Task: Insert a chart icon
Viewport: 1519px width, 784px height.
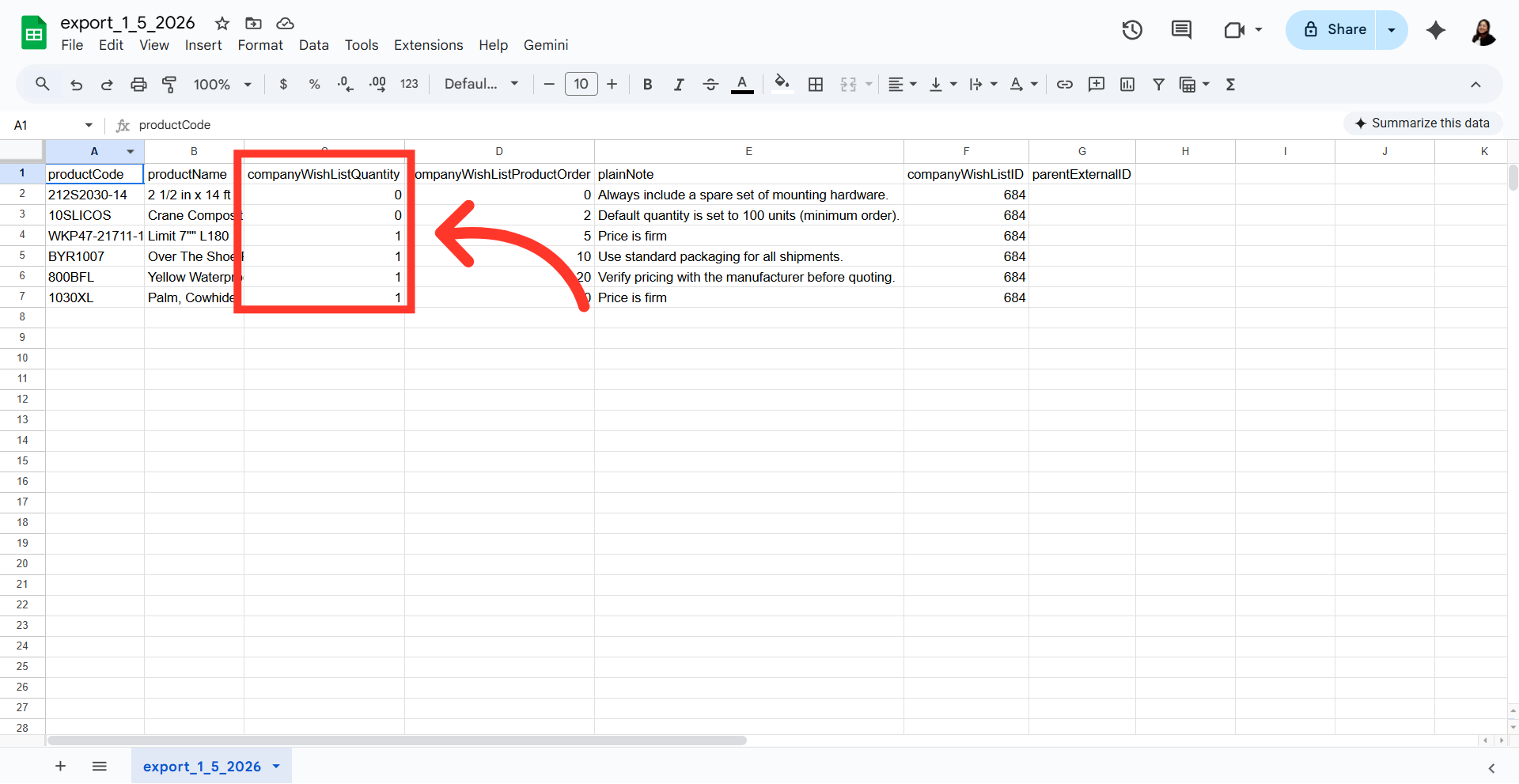Action: (1127, 85)
